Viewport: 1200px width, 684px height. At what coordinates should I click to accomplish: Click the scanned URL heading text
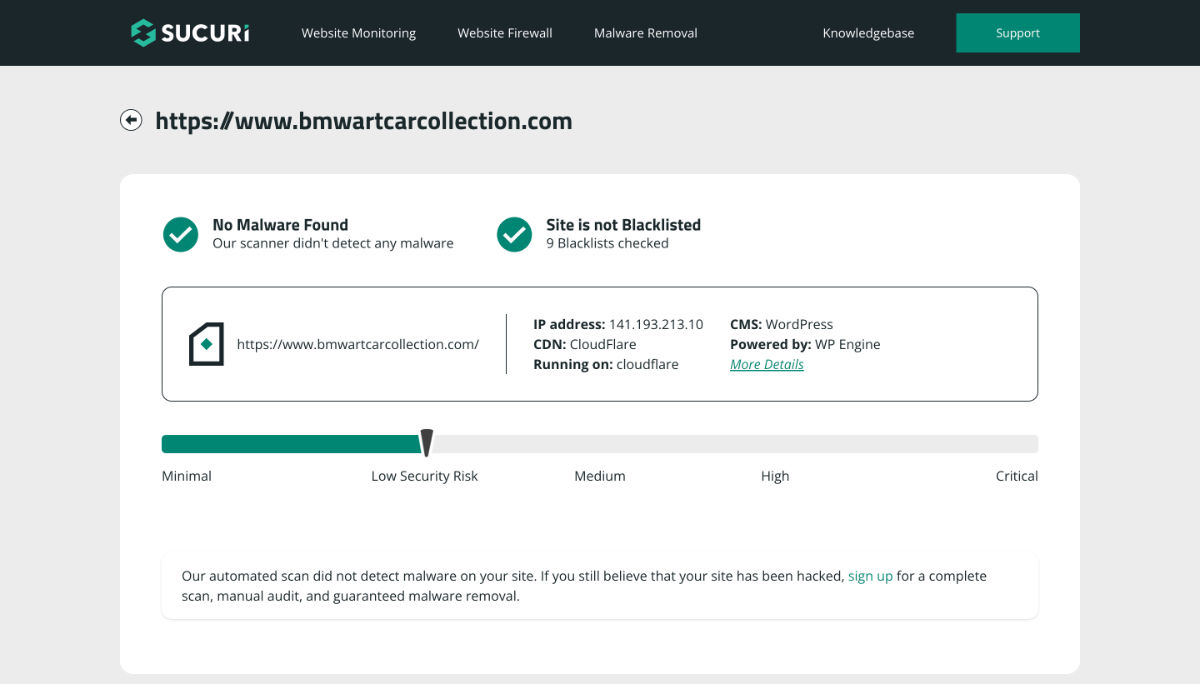364,121
